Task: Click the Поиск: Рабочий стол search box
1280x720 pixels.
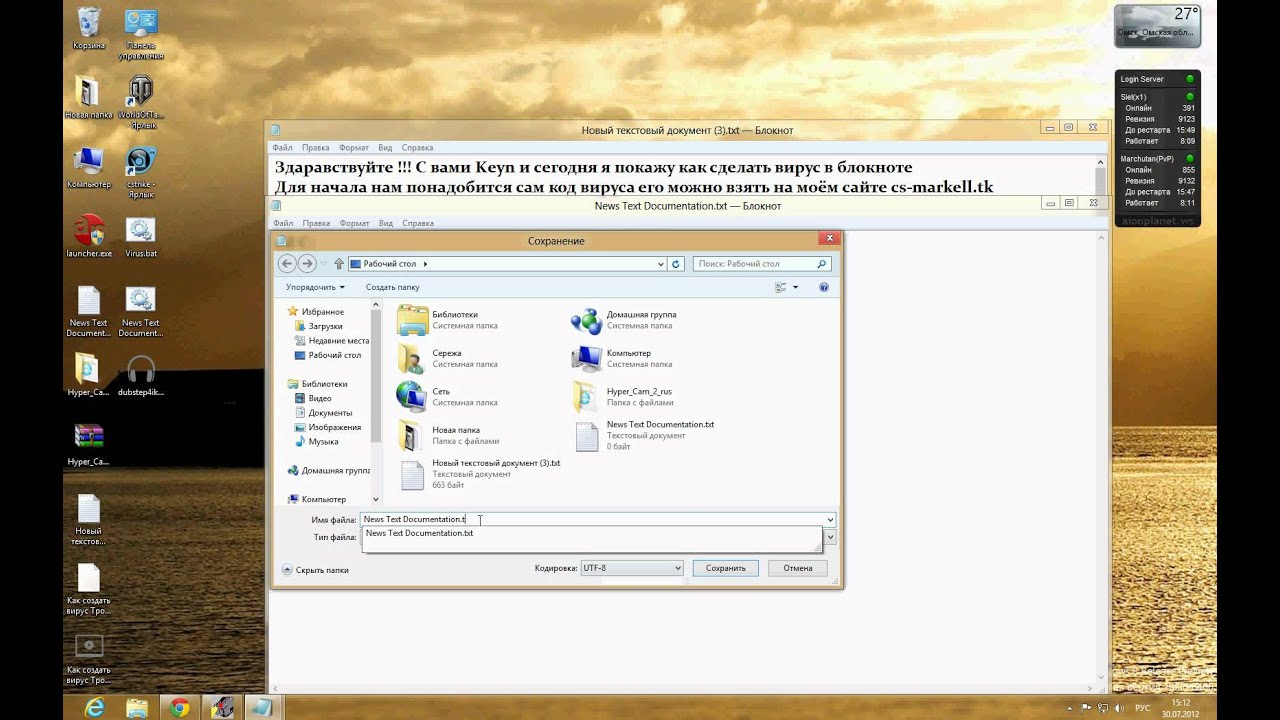Action: (x=762, y=264)
